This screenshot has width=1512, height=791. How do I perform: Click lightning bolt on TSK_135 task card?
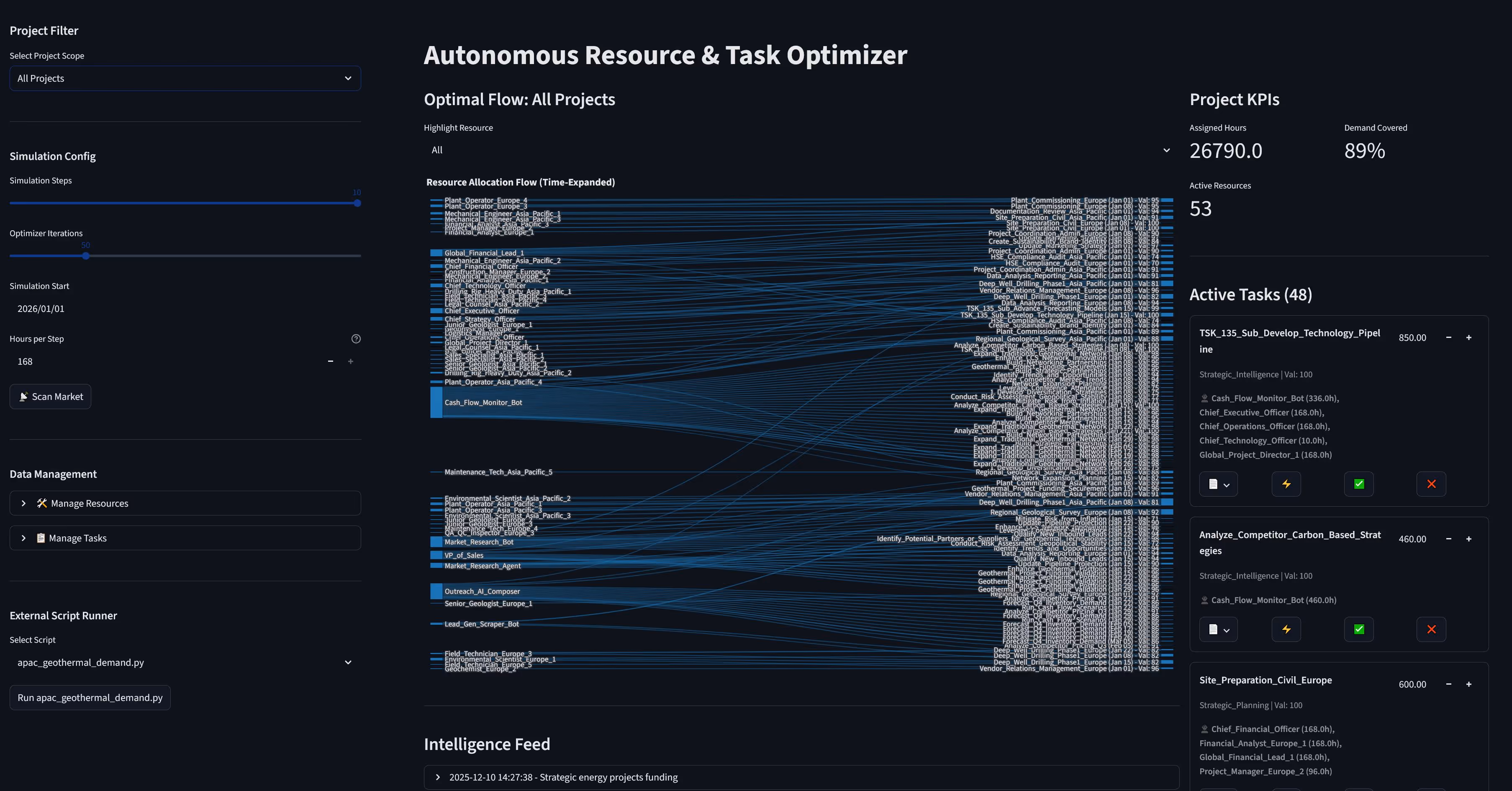tap(1286, 484)
